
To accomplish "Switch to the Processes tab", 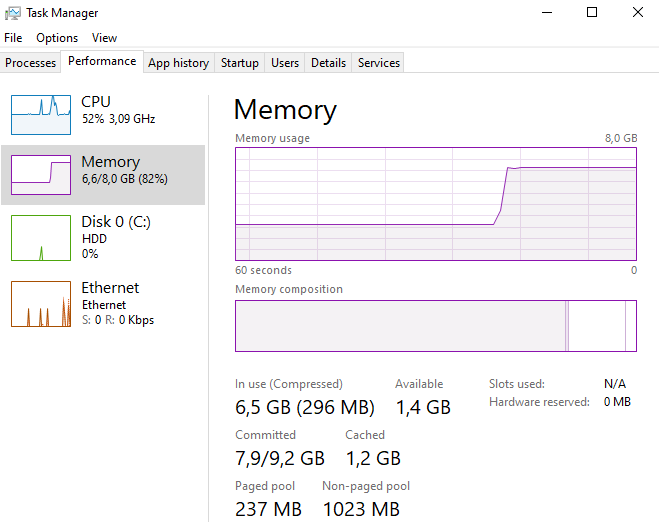I will click(31, 63).
